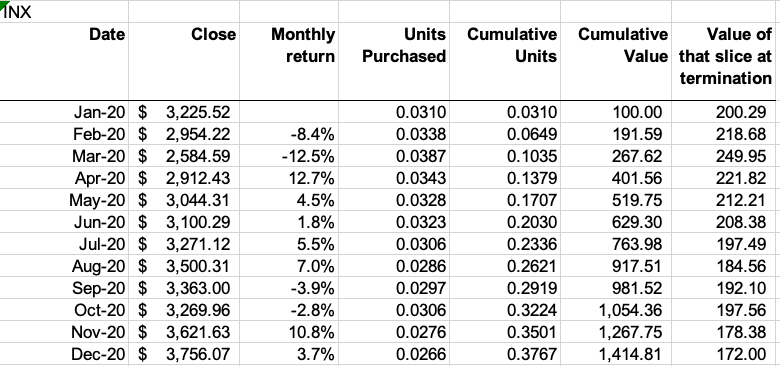Image resolution: width=780 pixels, height=366 pixels.
Task: Select the Jan-20 date cell
Action: click(x=64, y=112)
